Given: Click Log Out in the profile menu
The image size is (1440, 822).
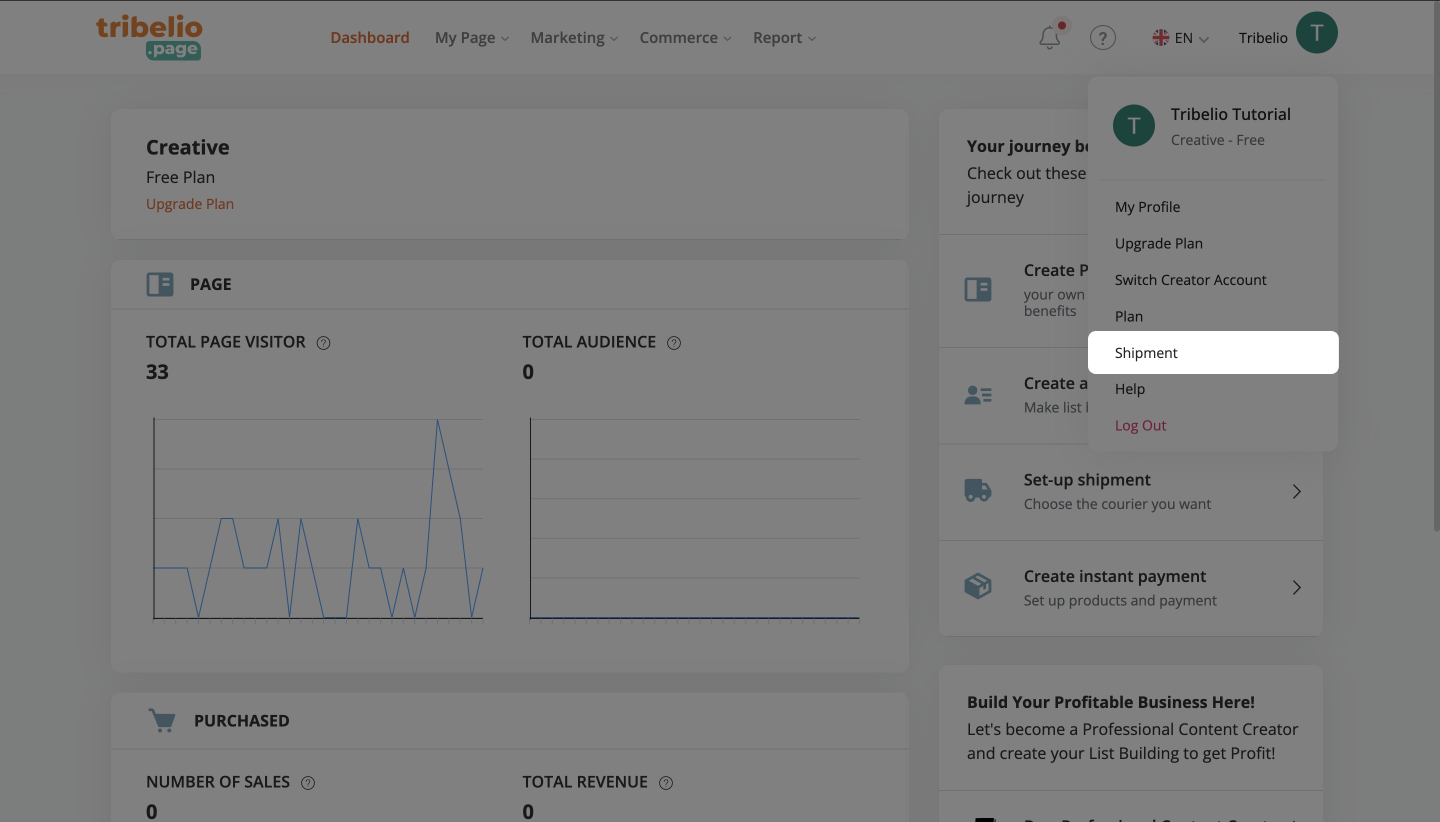Looking at the screenshot, I should [1140, 425].
